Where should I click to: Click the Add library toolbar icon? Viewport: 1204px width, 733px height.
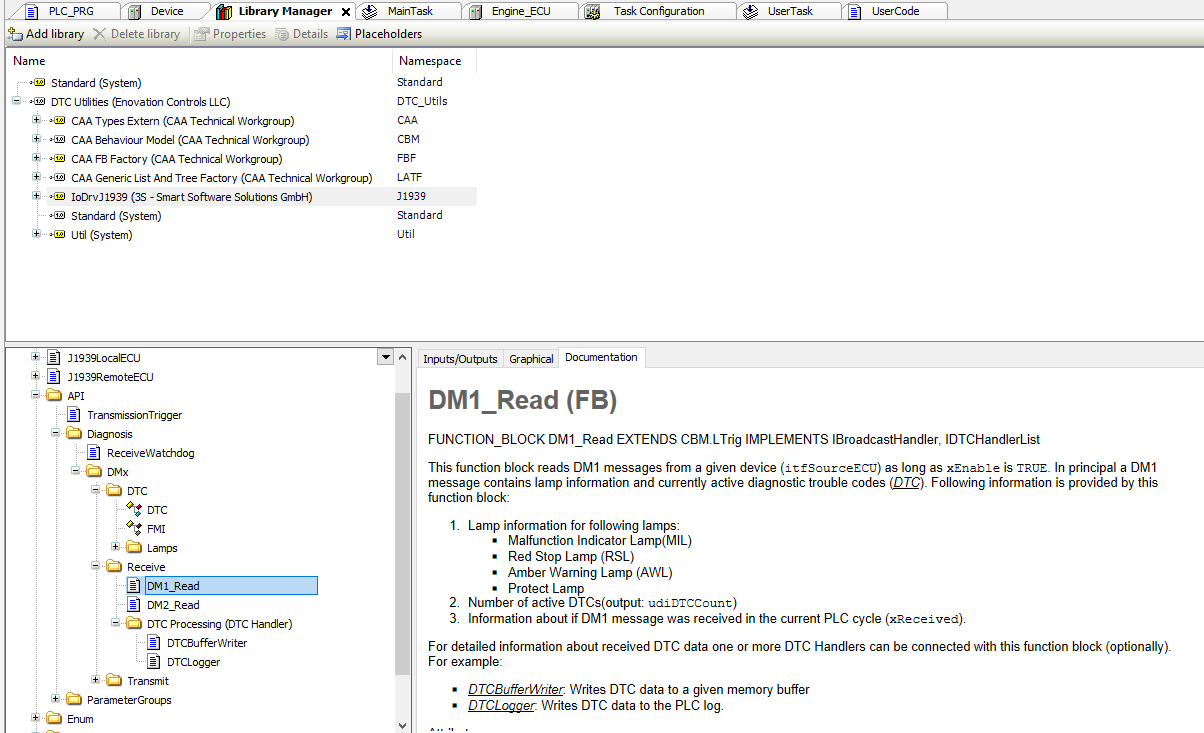pyautogui.click(x=16, y=34)
